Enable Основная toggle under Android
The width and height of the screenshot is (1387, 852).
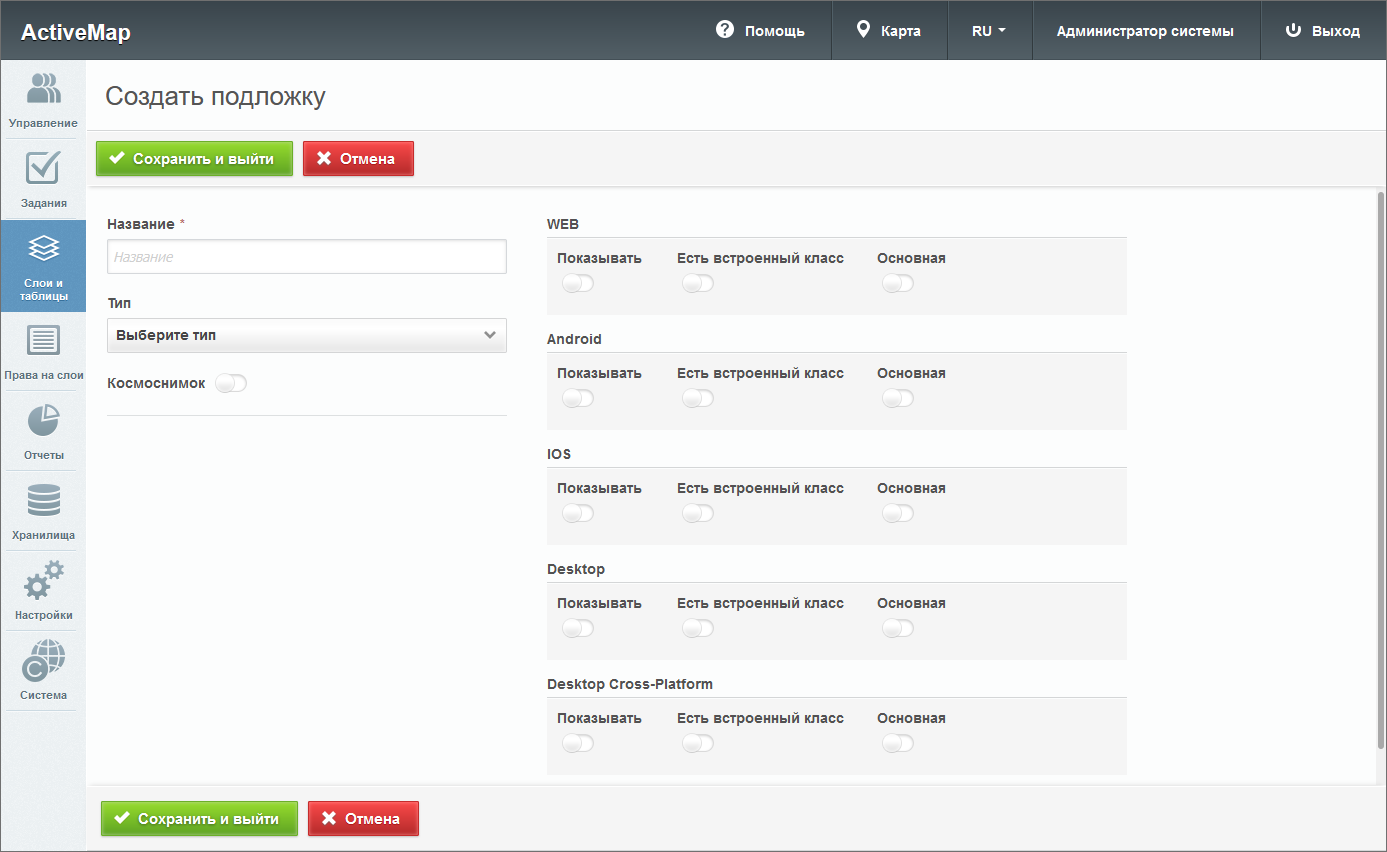point(898,399)
